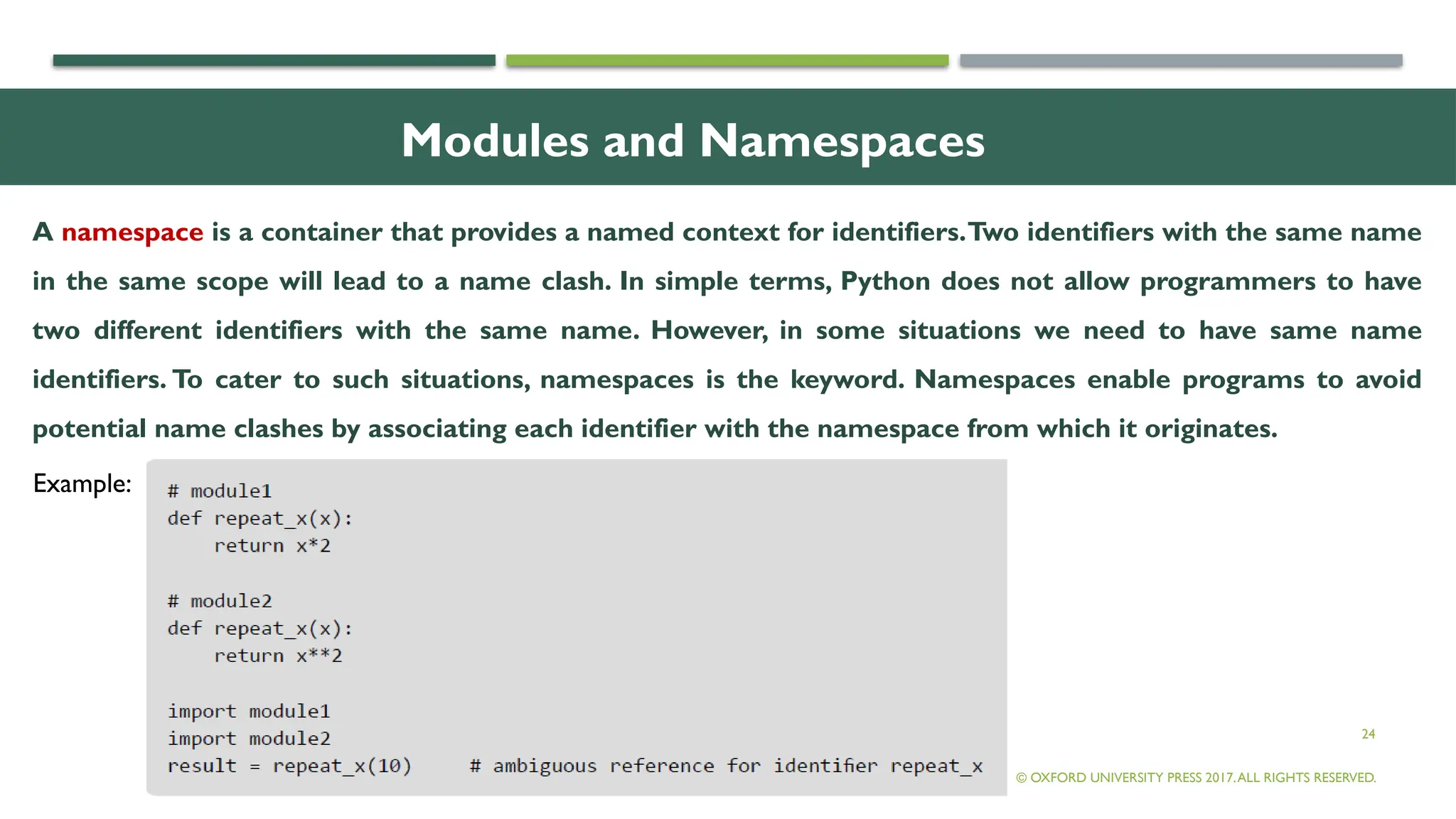This screenshot has height=819, width=1456.
Task: Click the 'import module1' statement
Action: click(249, 711)
